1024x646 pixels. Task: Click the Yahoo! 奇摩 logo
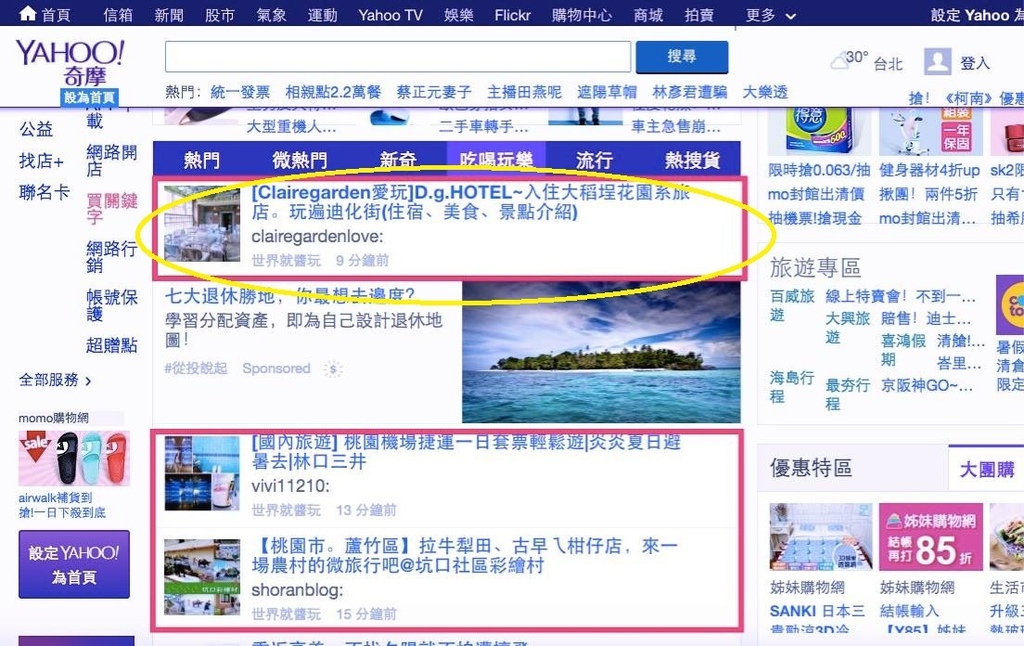tap(70, 63)
